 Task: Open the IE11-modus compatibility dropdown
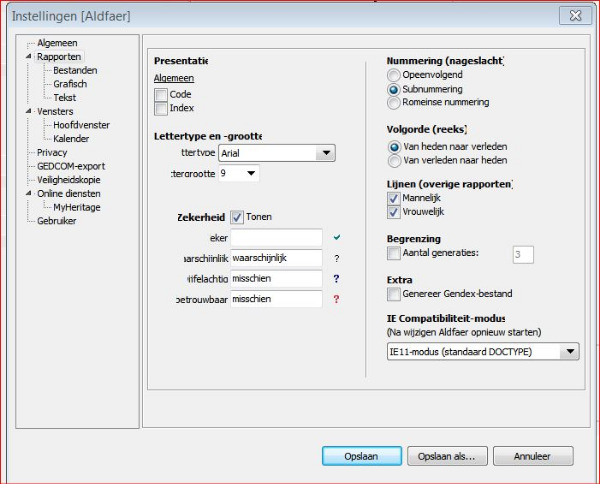[x=569, y=351]
